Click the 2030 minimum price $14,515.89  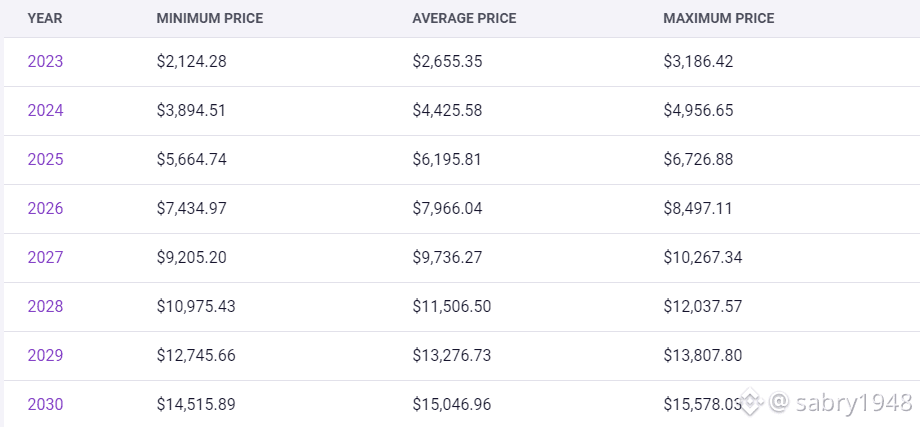[x=196, y=405]
